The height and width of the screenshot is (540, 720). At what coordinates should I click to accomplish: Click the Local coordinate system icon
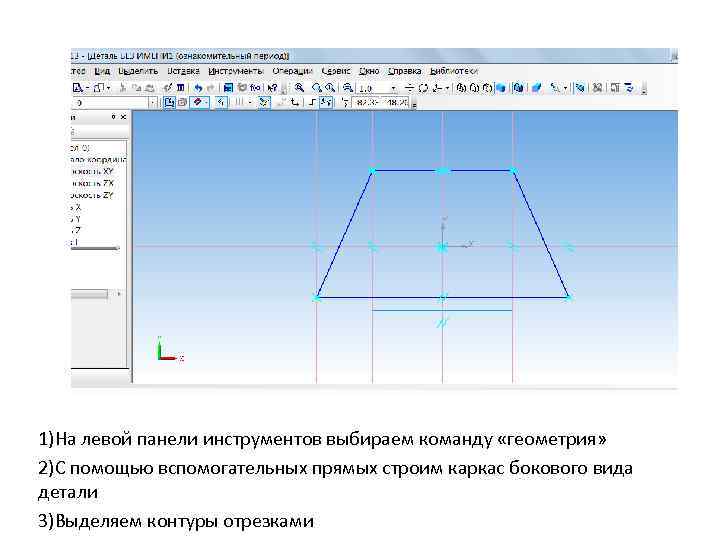point(294,102)
